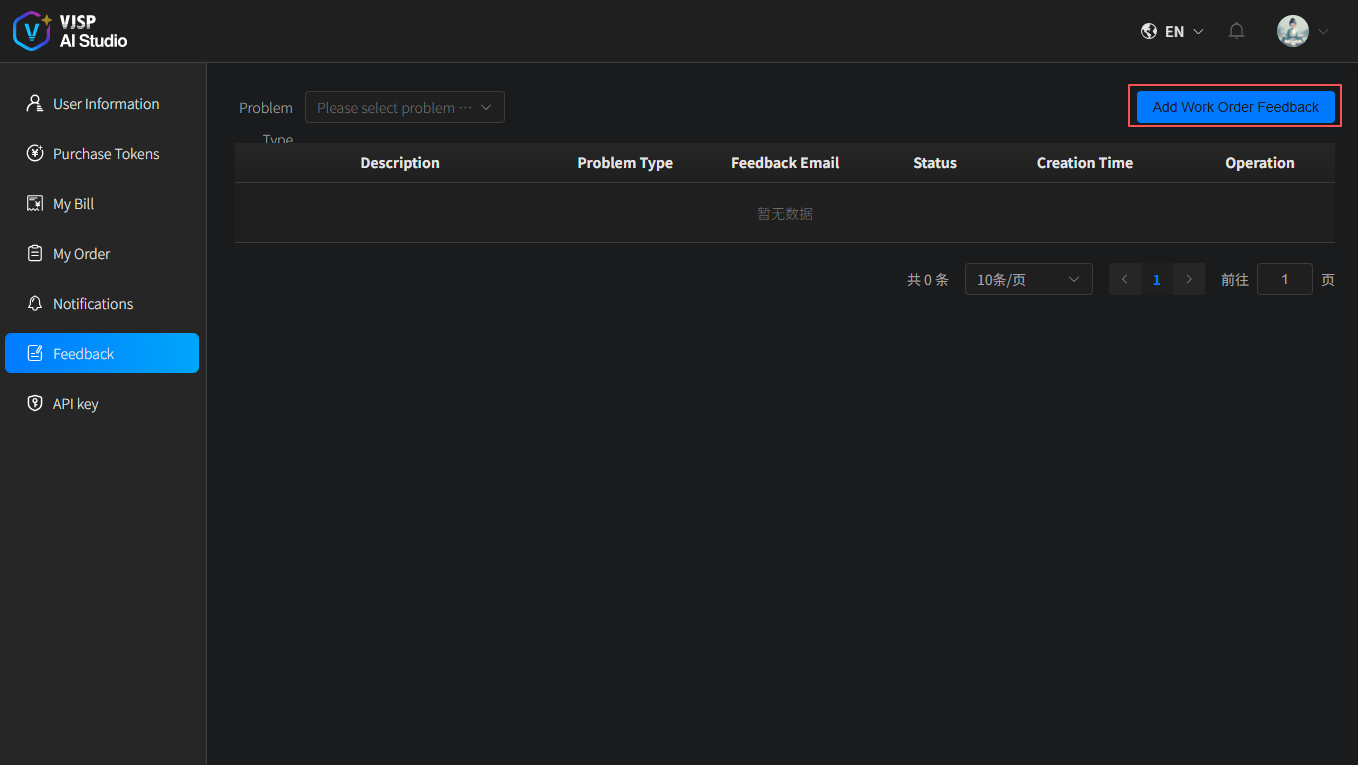Click the go-to page number field
This screenshot has width=1358, height=765.
(1284, 280)
